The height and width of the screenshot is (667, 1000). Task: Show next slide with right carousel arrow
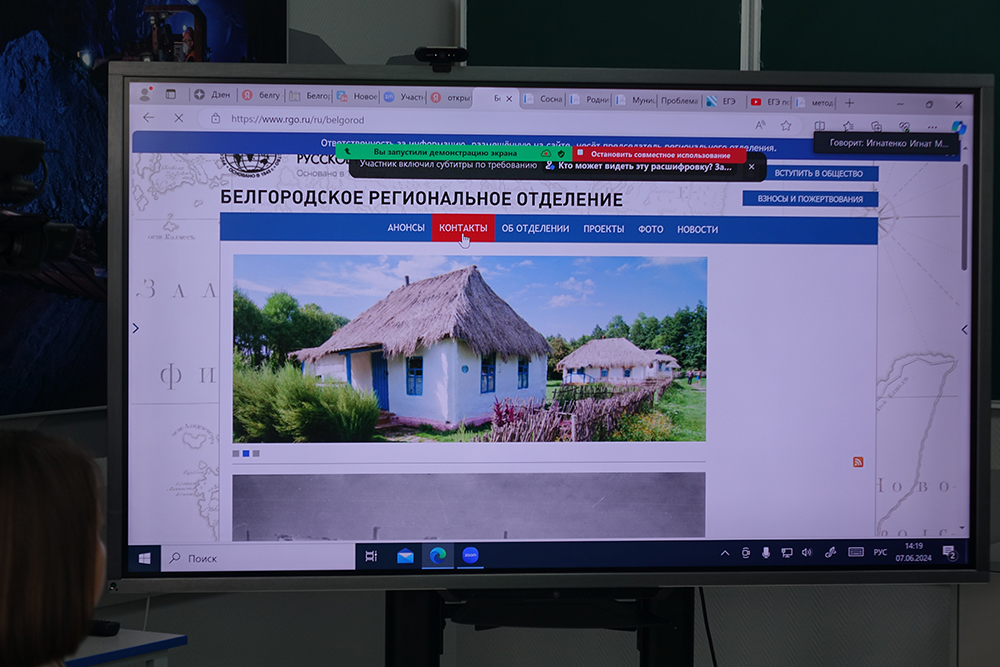[964, 329]
